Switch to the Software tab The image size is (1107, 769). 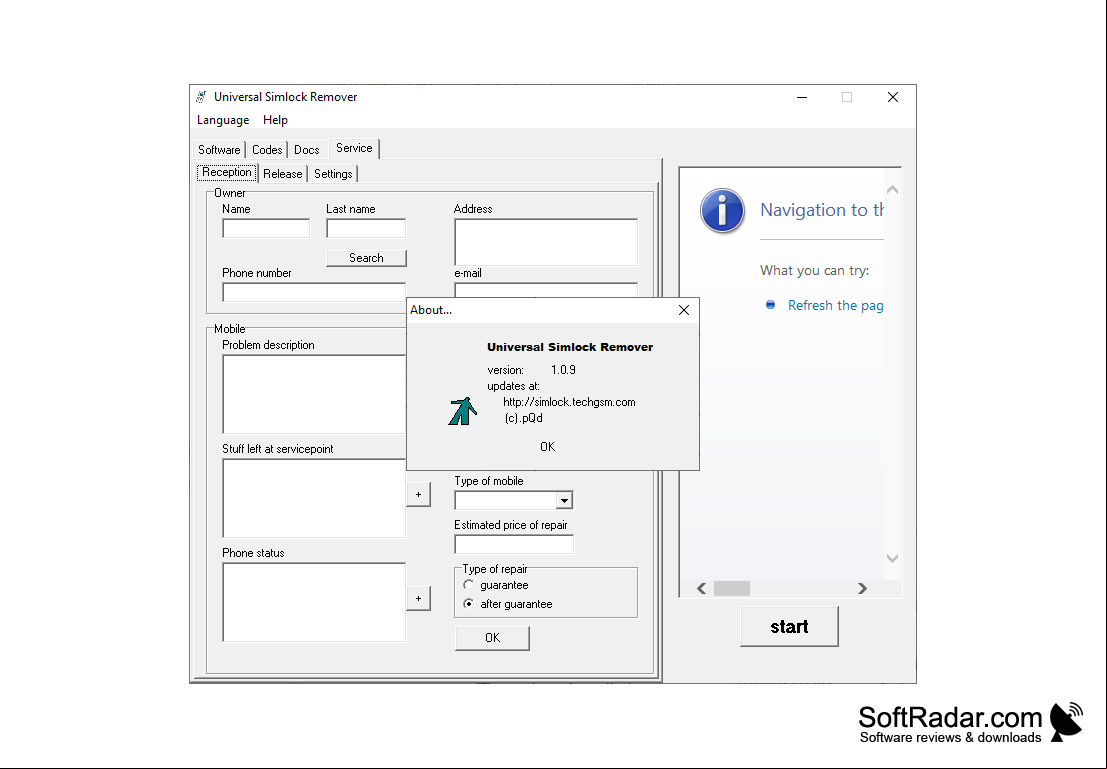(219, 150)
